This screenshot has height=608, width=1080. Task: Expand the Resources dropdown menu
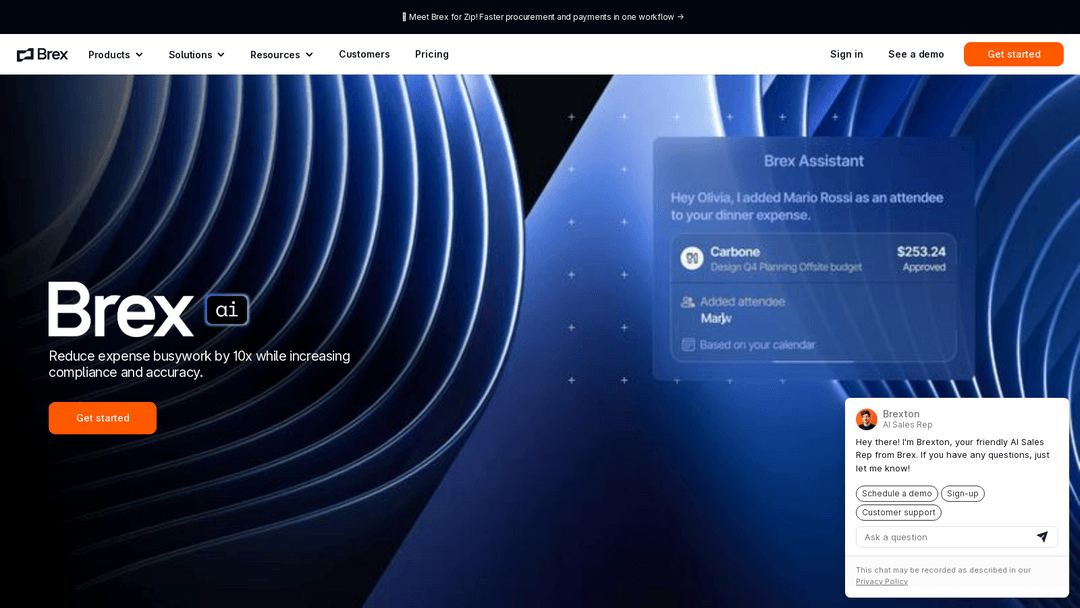click(x=282, y=54)
